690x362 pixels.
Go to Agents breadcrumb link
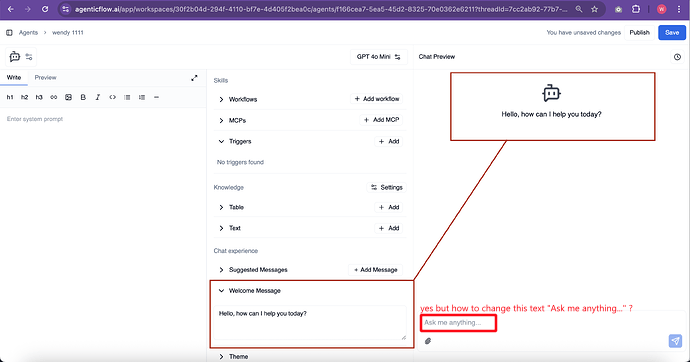click(28, 33)
